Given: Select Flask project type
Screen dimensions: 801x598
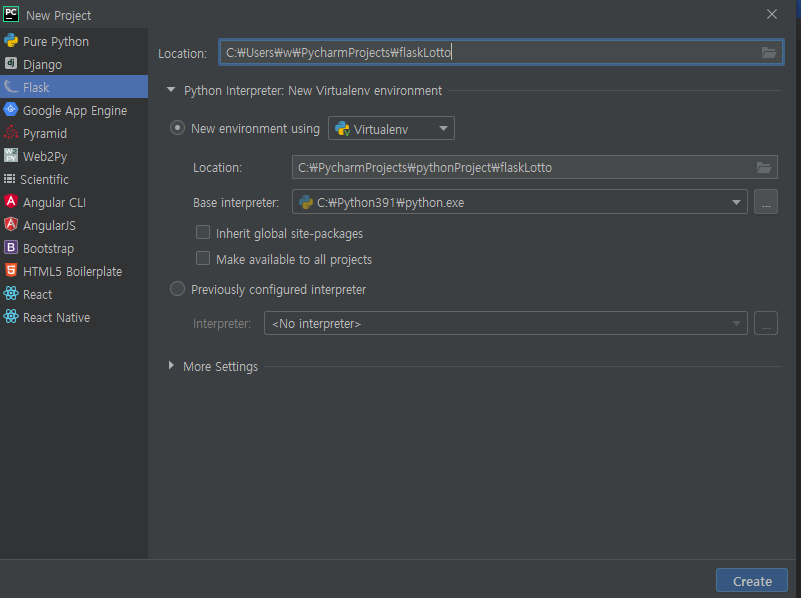Looking at the screenshot, I should point(74,87).
